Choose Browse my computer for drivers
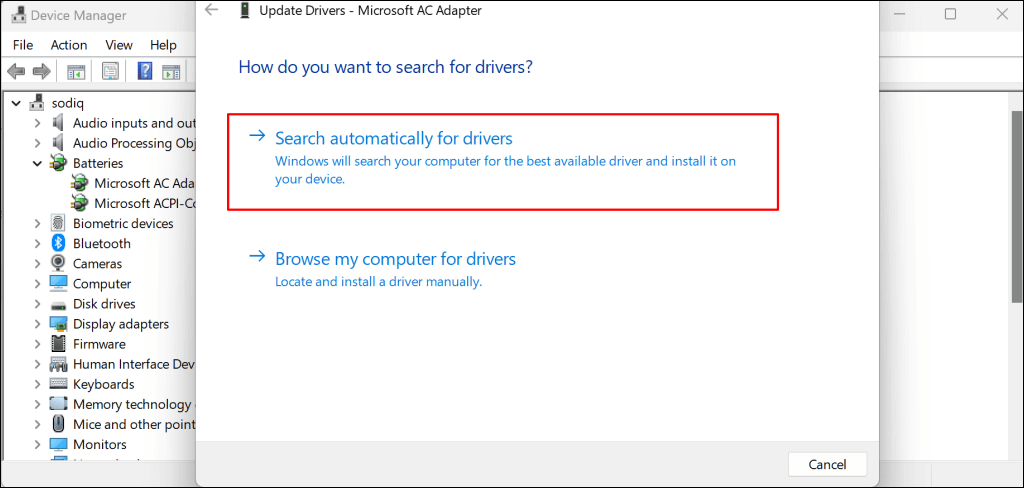This screenshot has height=488, width=1024. 395,259
